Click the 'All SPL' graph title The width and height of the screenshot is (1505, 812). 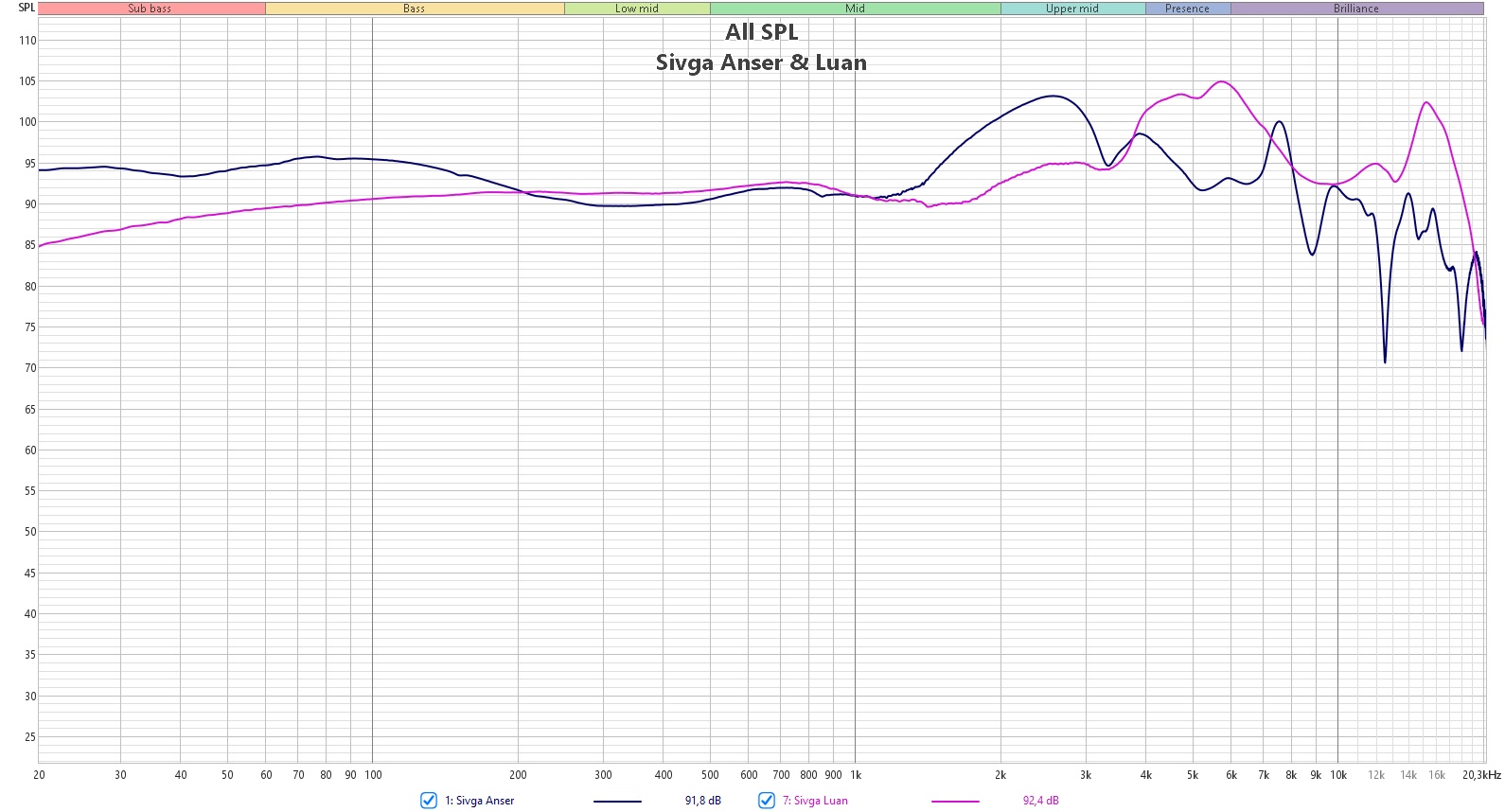pos(762,32)
